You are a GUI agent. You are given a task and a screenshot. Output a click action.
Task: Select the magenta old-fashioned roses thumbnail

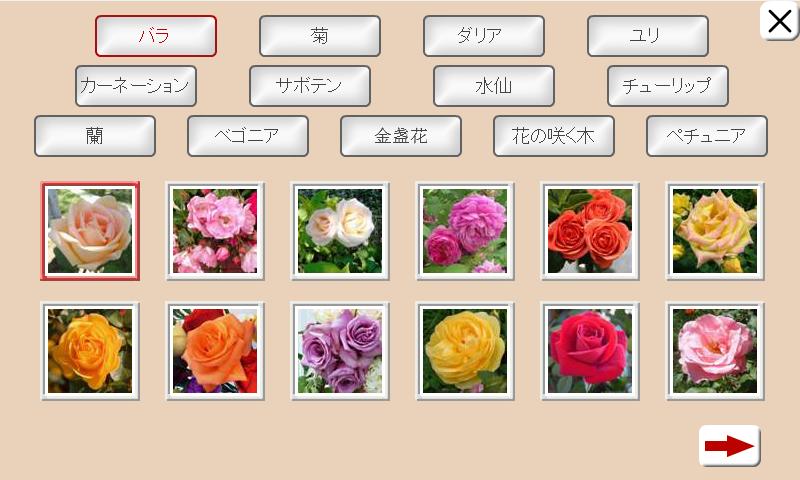465,231
